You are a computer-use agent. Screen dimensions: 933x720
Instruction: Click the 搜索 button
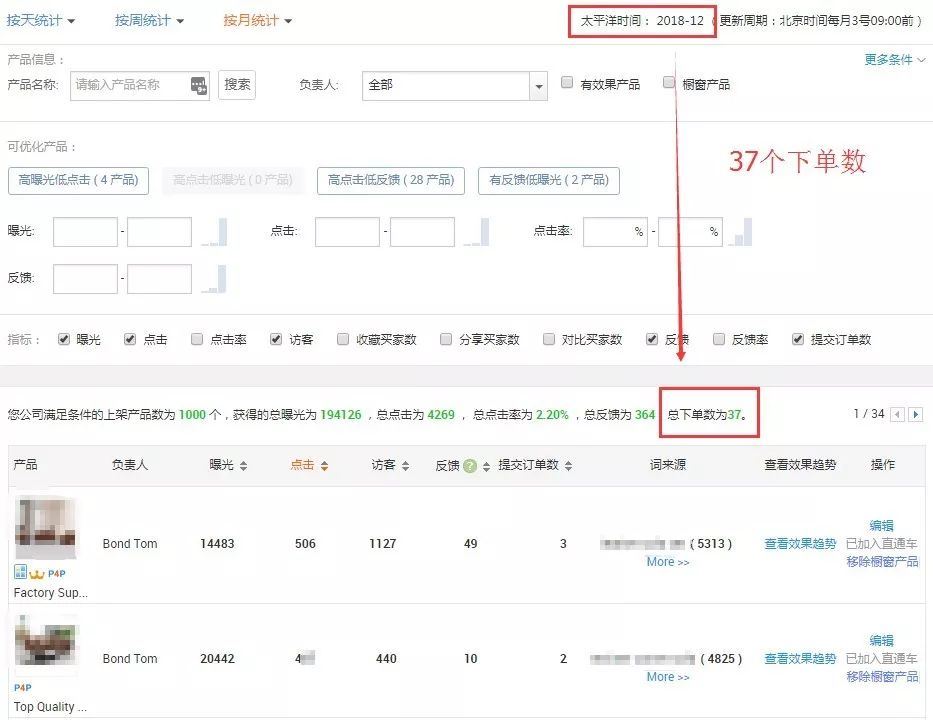click(237, 84)
